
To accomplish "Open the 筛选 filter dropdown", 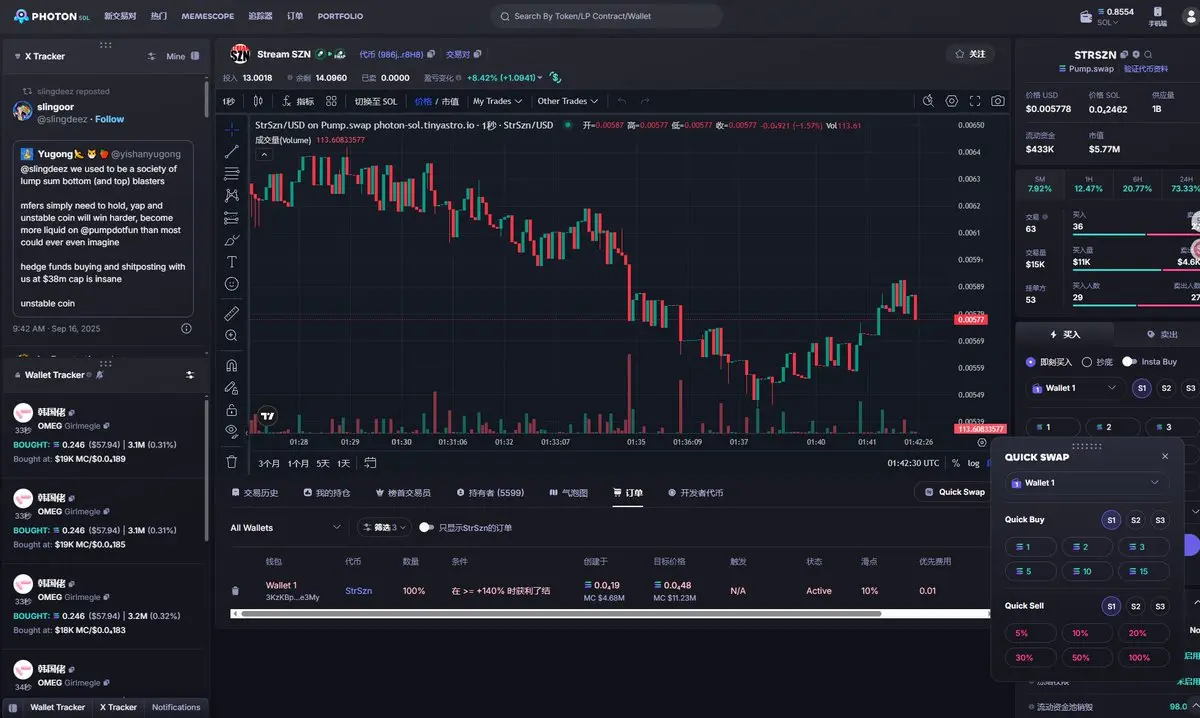I will 384,527.
